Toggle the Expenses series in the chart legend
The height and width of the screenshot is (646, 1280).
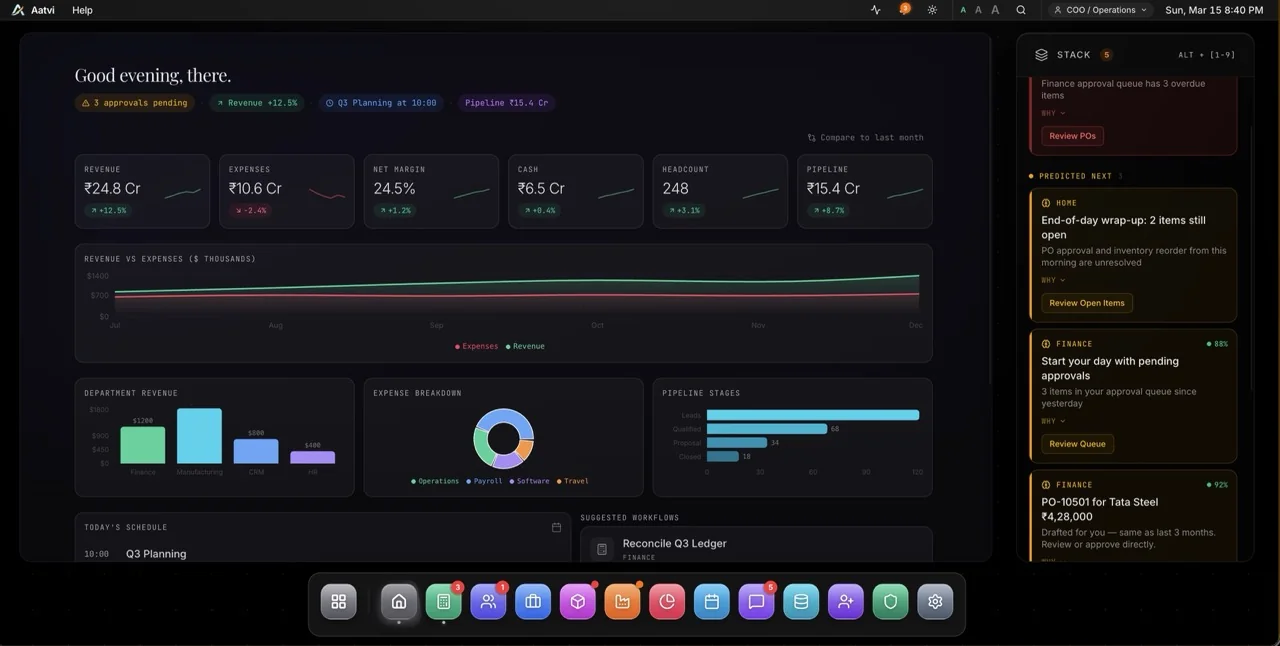[x=475, y=346]
